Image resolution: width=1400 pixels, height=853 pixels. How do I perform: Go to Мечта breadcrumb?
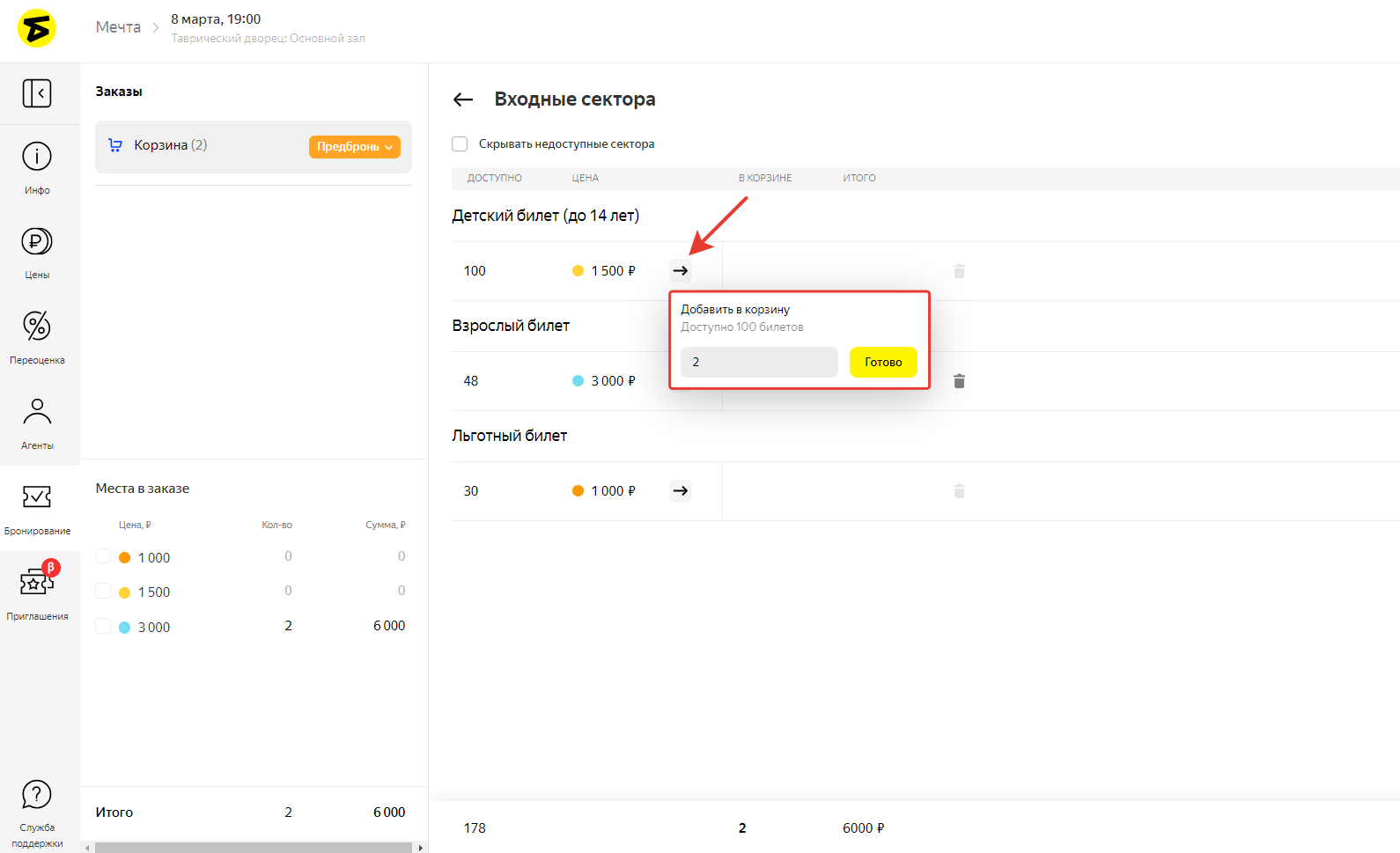pos(118,27)
